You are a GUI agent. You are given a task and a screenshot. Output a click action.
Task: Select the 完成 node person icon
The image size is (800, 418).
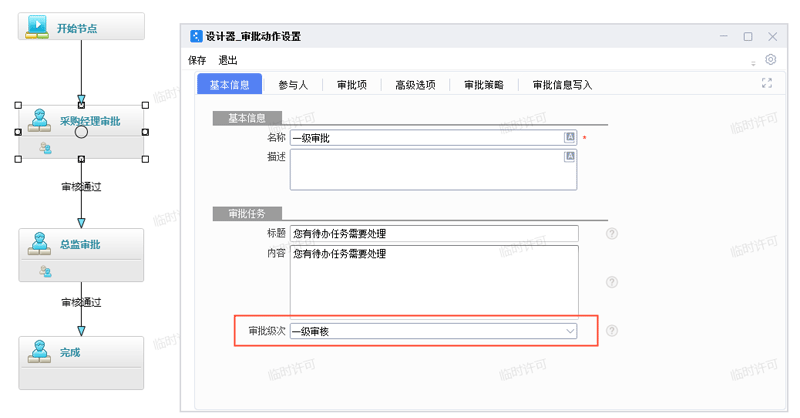pyautogui.click(x=39, y=352)
